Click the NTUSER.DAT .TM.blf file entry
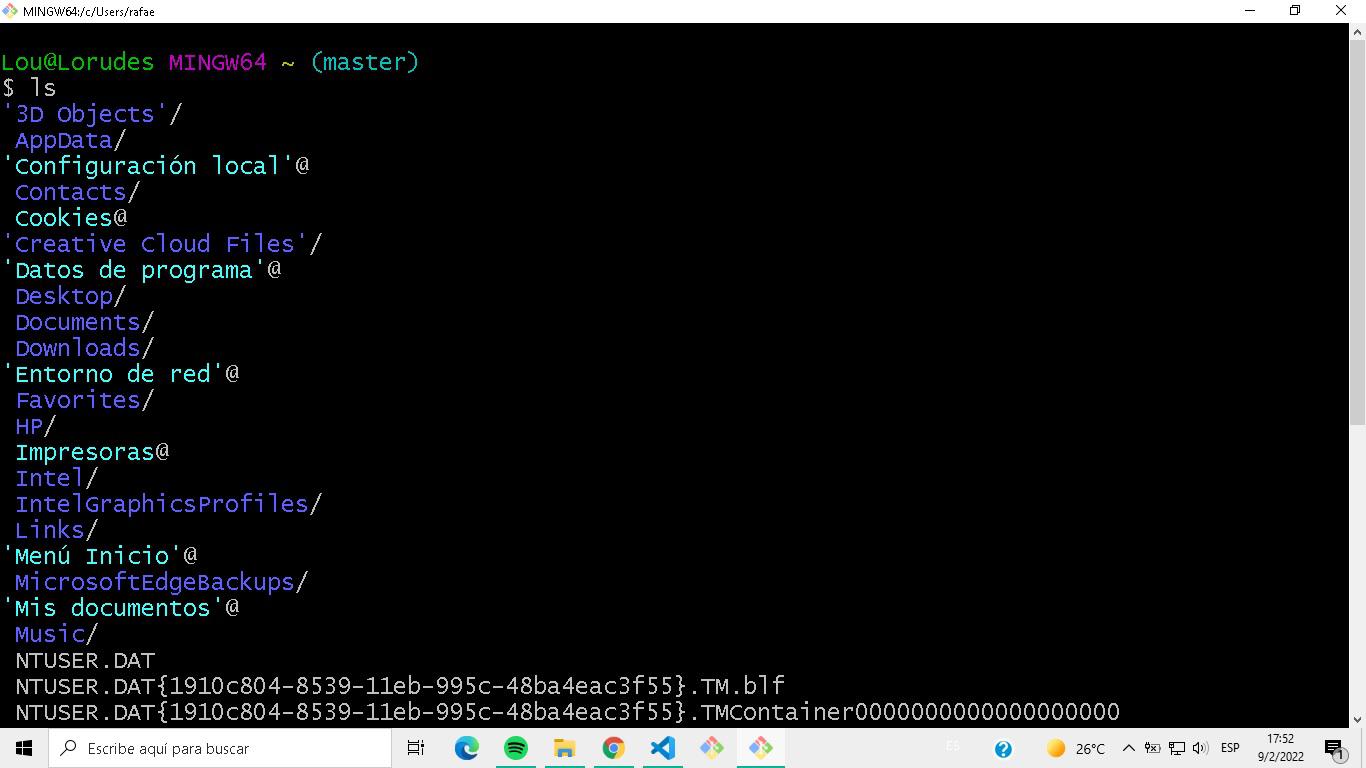Viewport: 1366px width, 768px height. 400,686
